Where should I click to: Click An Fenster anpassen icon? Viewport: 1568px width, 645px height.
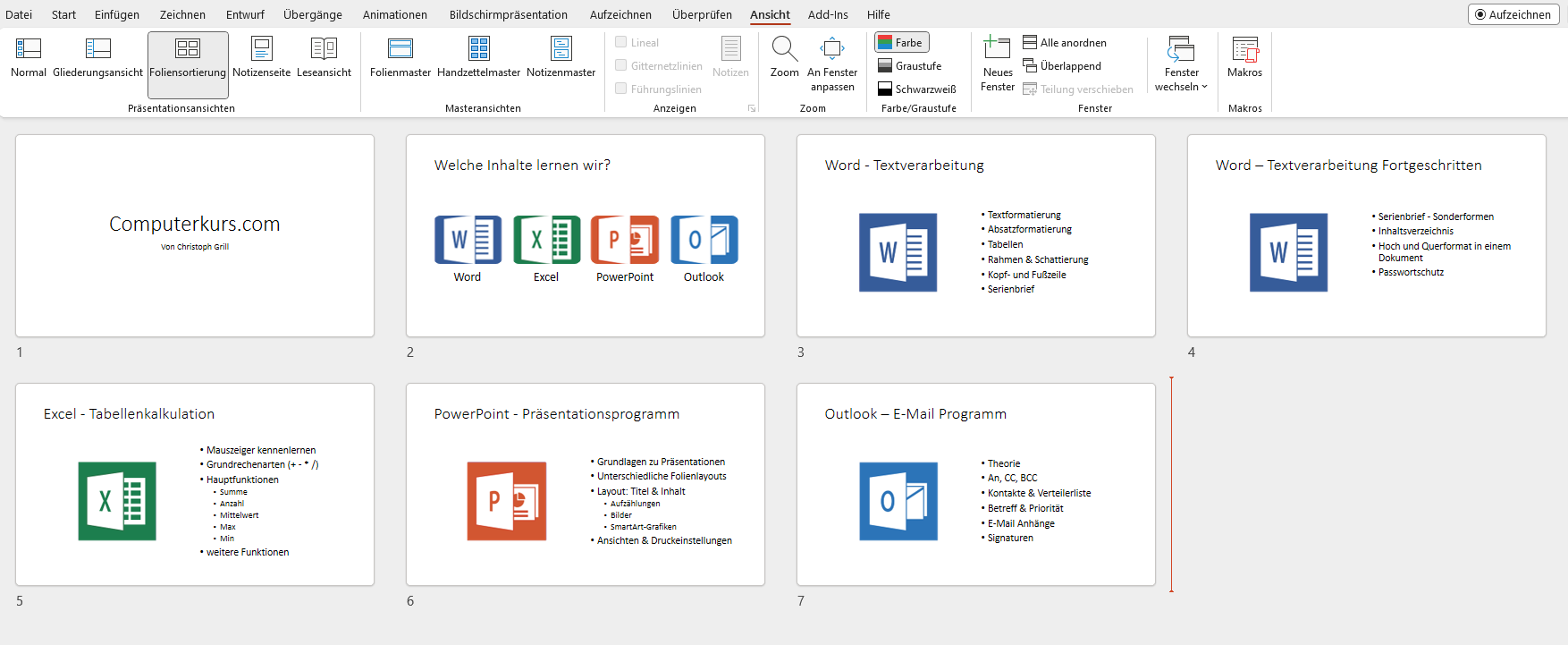831,49
